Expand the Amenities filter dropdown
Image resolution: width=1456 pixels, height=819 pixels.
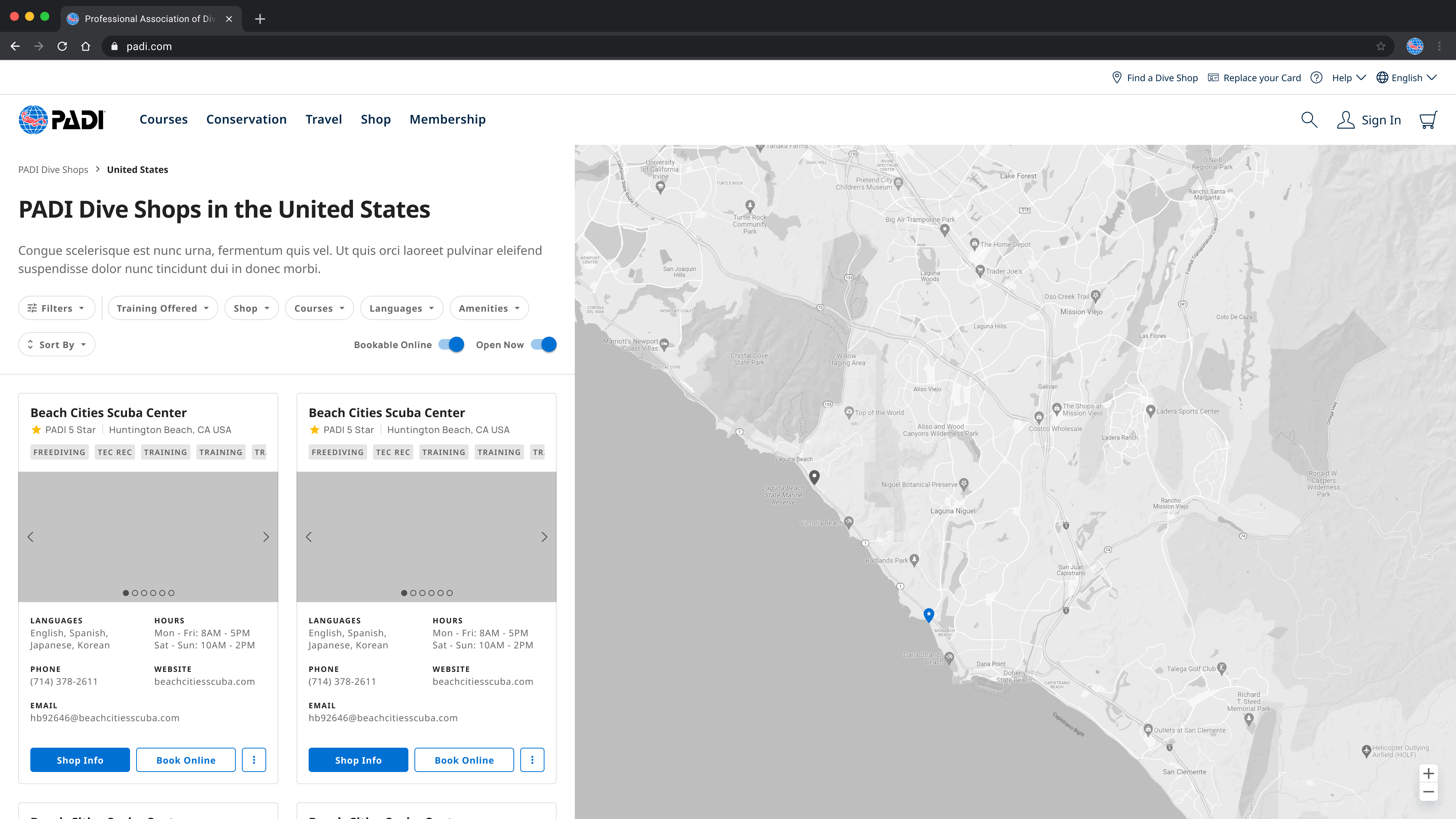[x=489, y=308]
